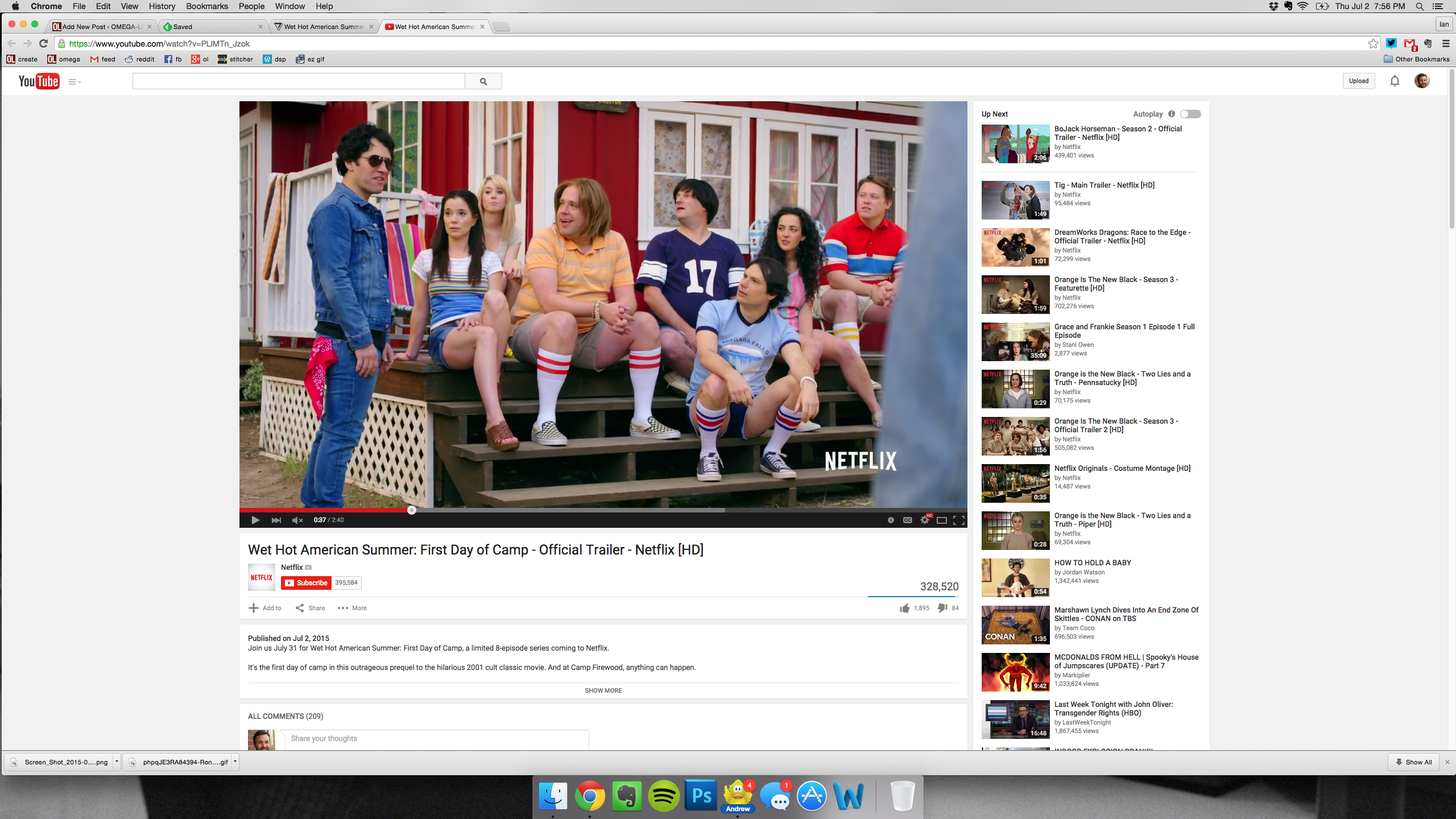Enter full screen mode in the player
This screenshot has height=819, width=1456.
click(959, 520)
